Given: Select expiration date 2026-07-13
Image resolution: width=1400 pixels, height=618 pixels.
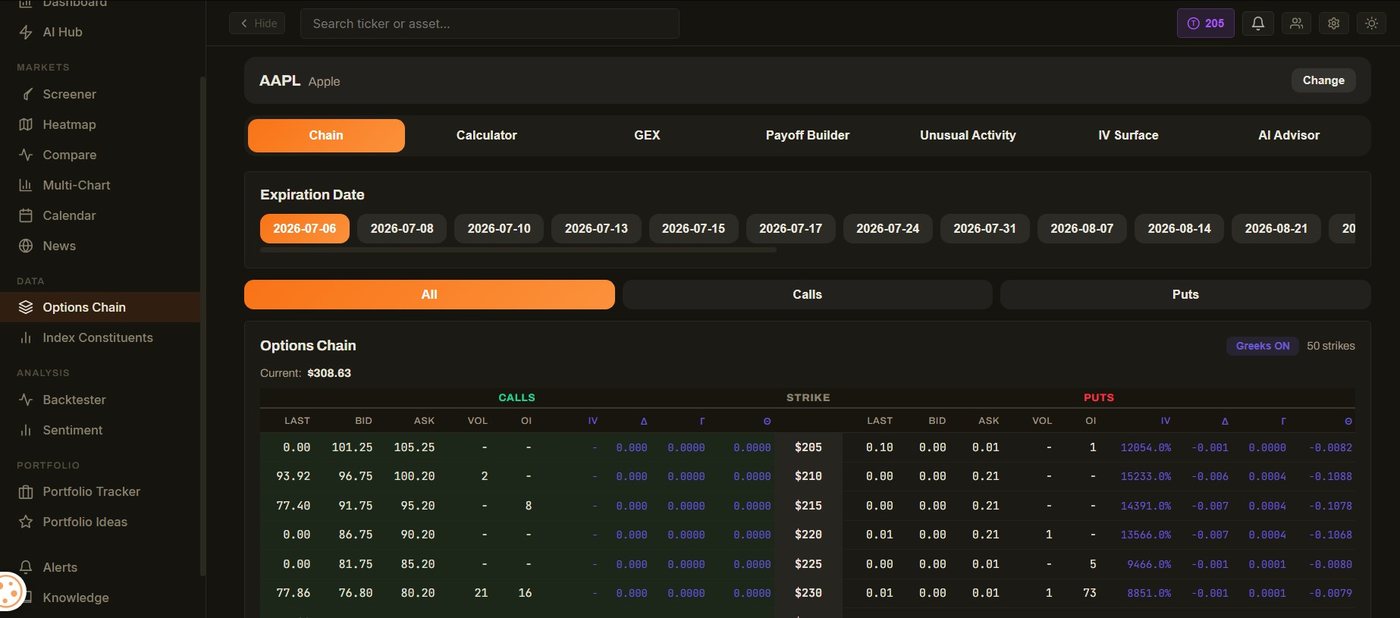Looking at the screenshot, I should click(596, 228).
